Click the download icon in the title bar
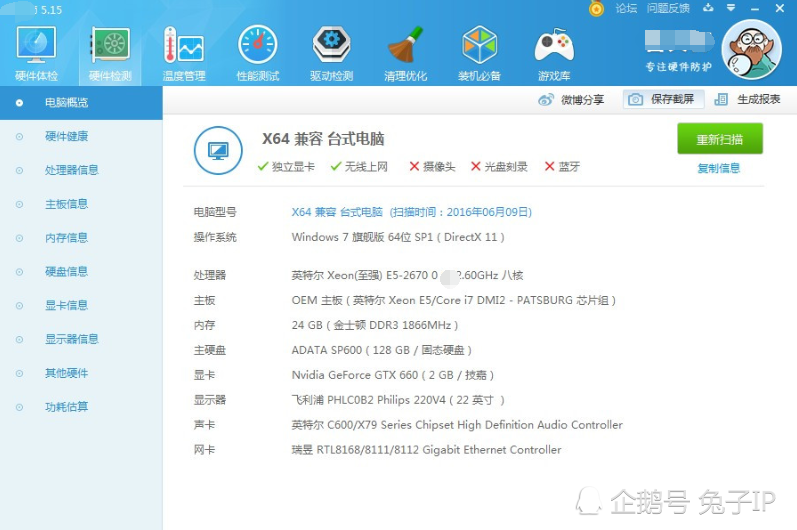Screen dimensions: 797x530 pos(708,8)
